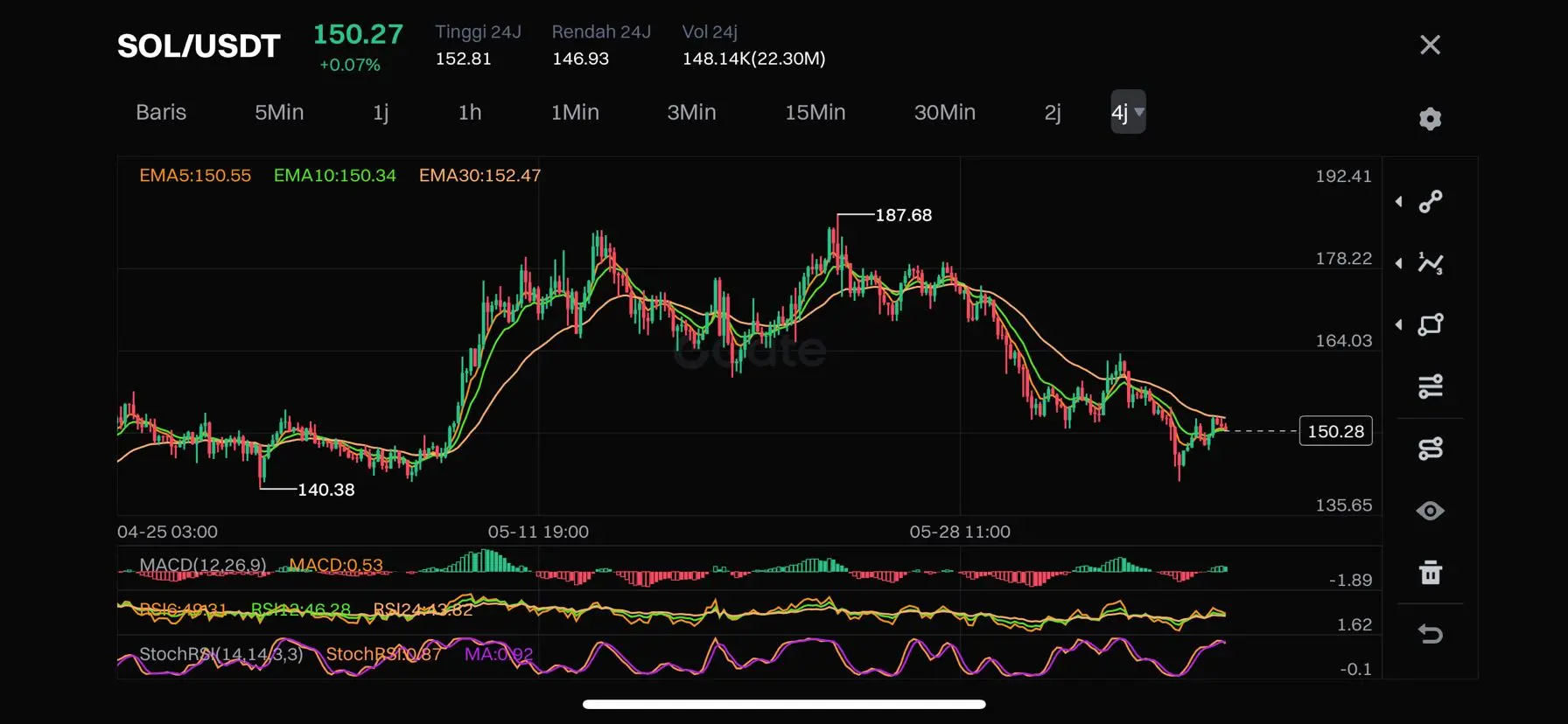Tap the current price tag 150.28
This screenshot has height=724, width=1568.
tap(1336, 431)
